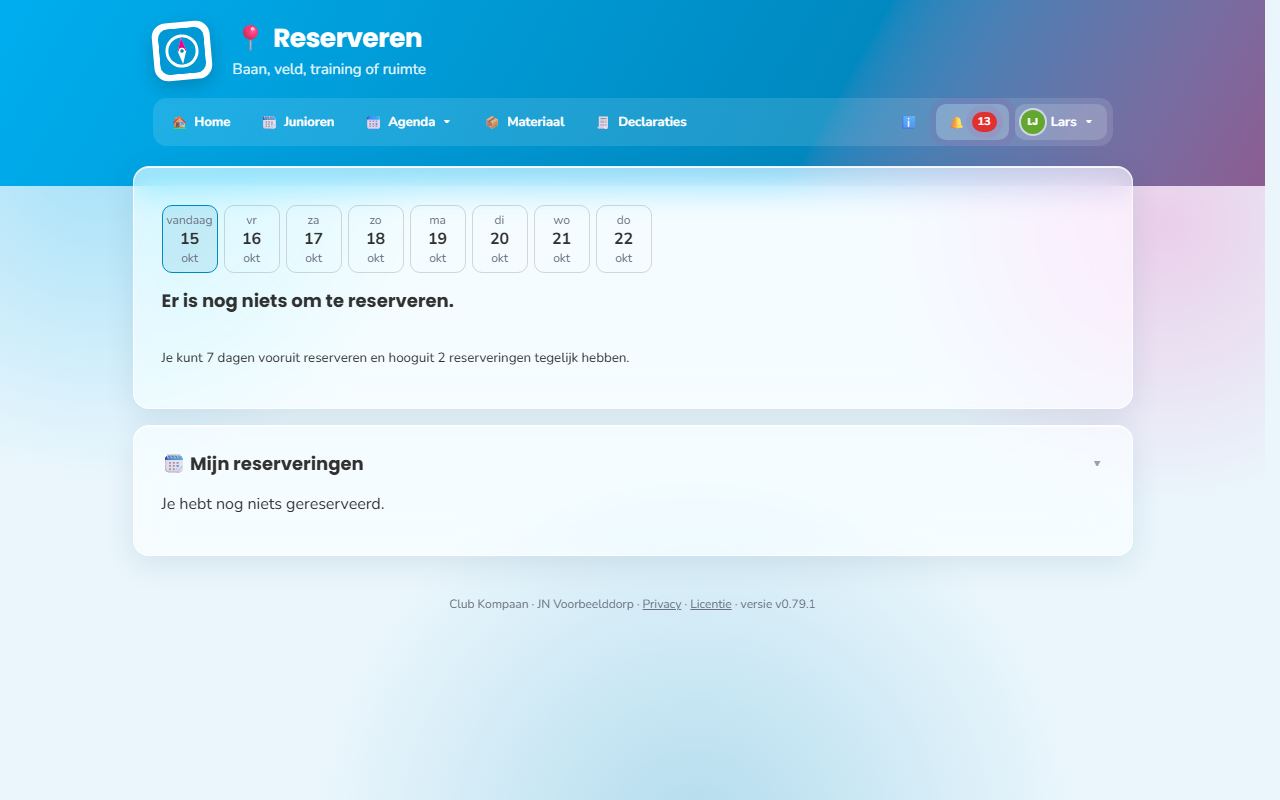Click the Materiaal box icon
1280x800 pixels.
tap(492, 122)
